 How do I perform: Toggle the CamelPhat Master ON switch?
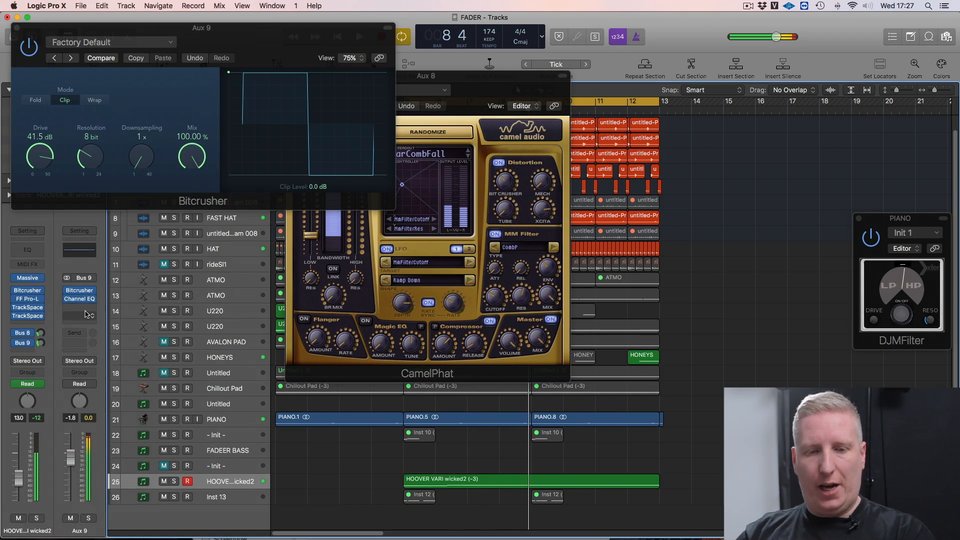point(550,320)
